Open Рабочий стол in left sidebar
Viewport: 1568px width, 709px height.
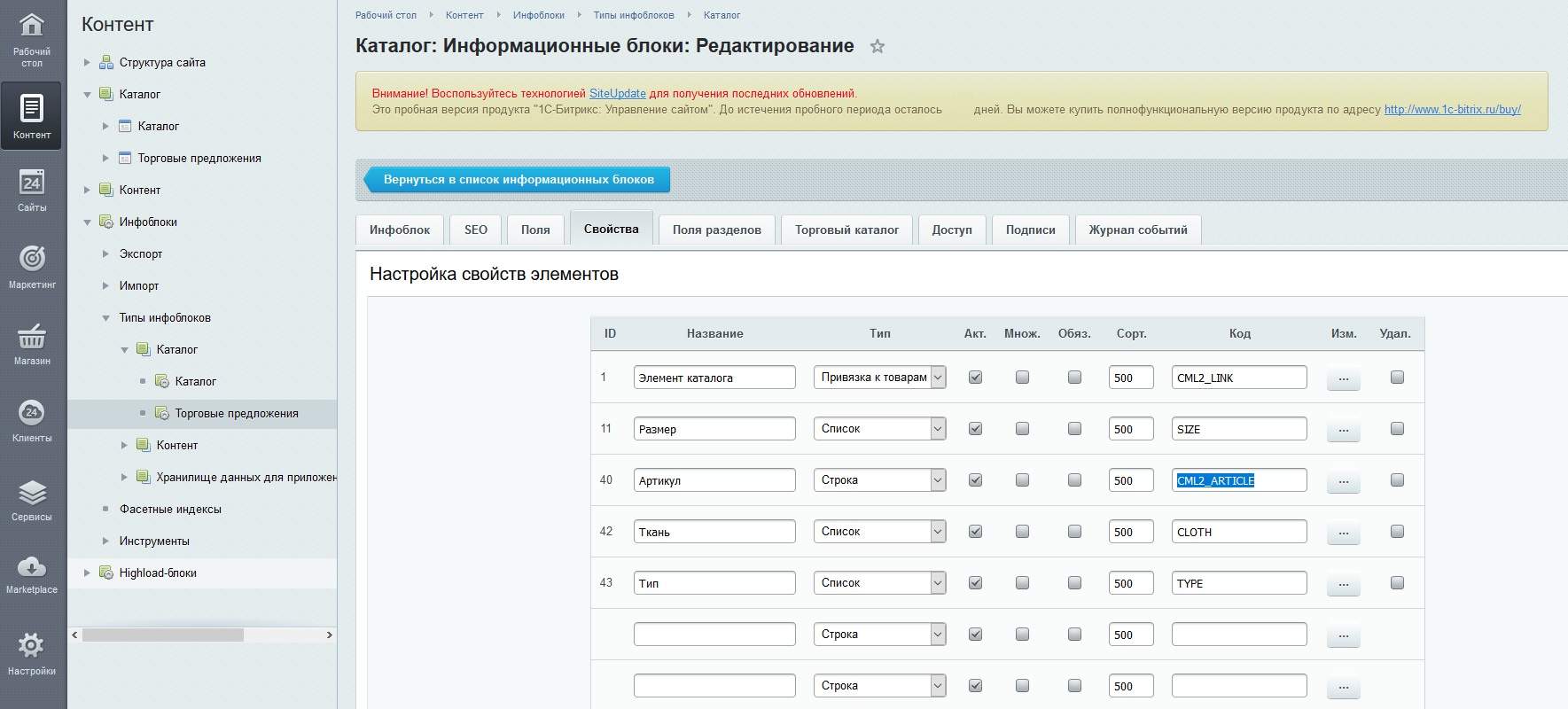pos(32,39)
